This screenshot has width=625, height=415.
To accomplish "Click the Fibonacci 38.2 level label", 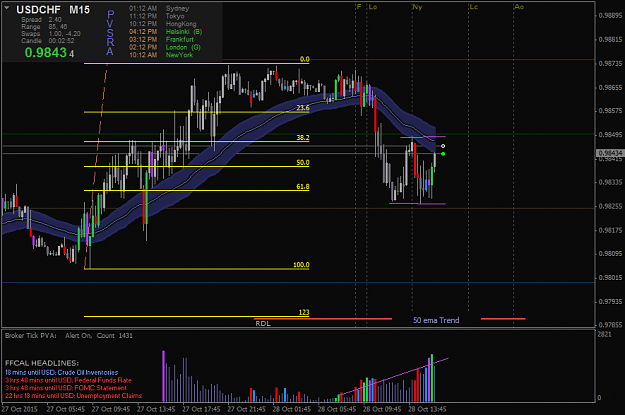I will [x=303, y=138].
